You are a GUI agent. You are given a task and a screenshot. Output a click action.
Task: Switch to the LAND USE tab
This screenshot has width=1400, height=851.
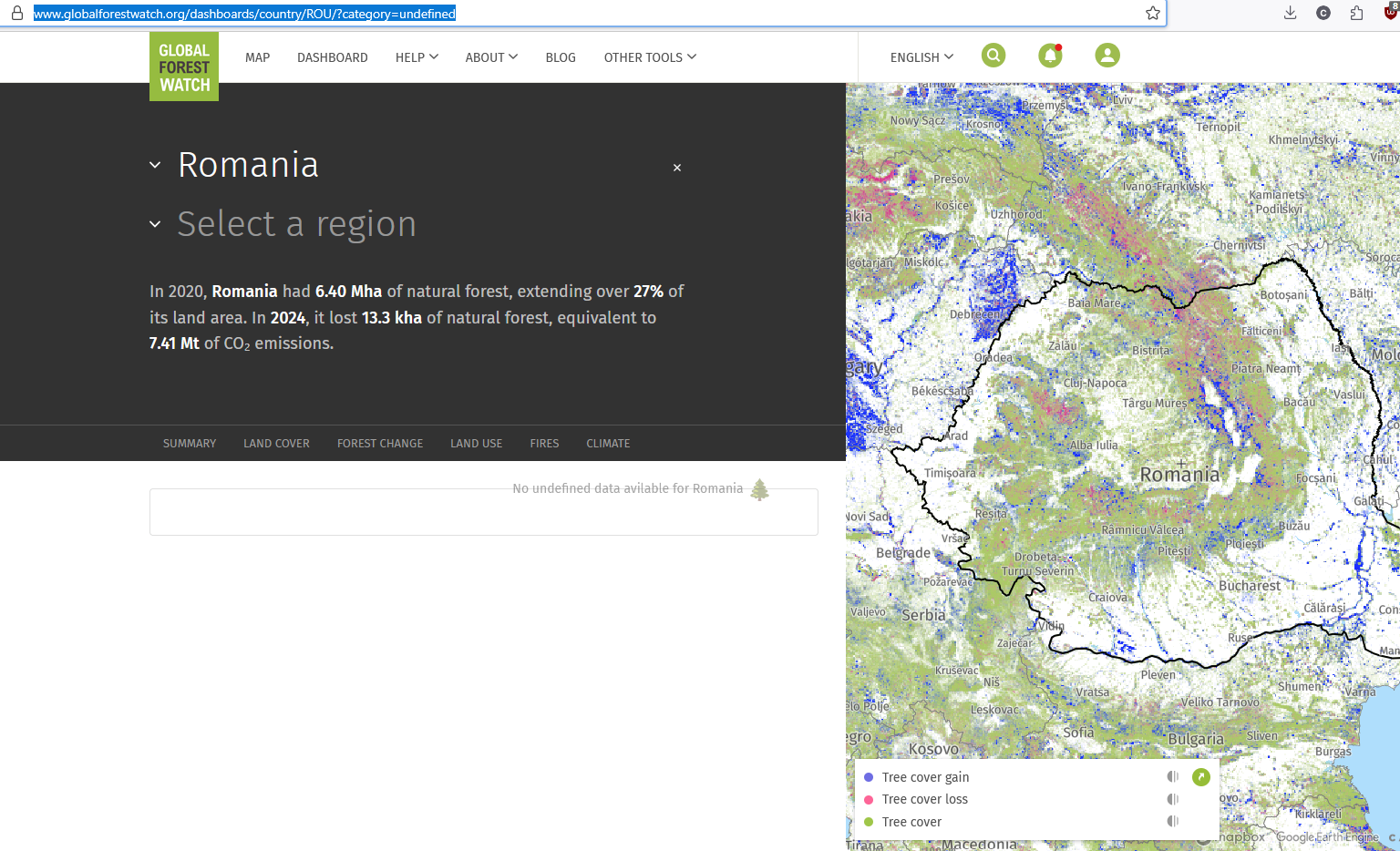point(476,444)
